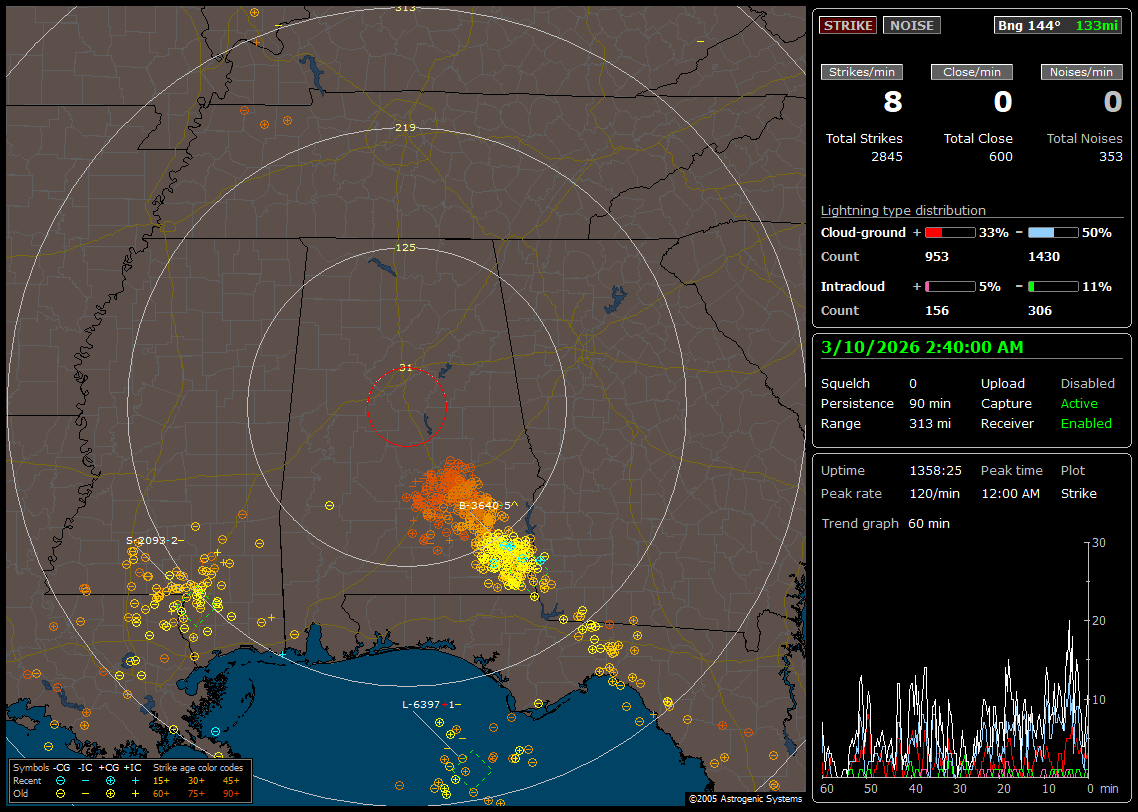Image resolution: width=1138 pixels, height=812 pixels.
Task: Click the Strikes/min label button
Action: (x=861, y=72)
